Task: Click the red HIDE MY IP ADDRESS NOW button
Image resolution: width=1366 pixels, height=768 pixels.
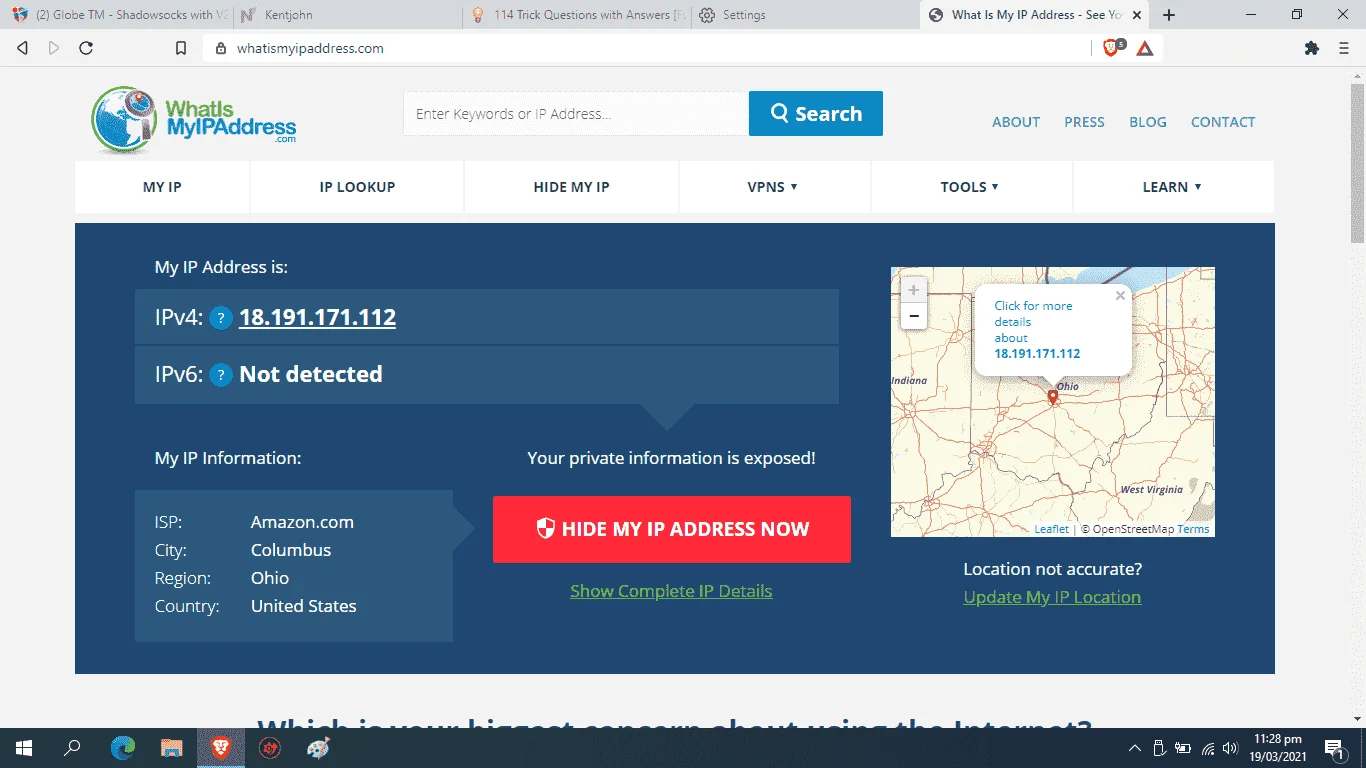Action: click(x=672, y=529)
